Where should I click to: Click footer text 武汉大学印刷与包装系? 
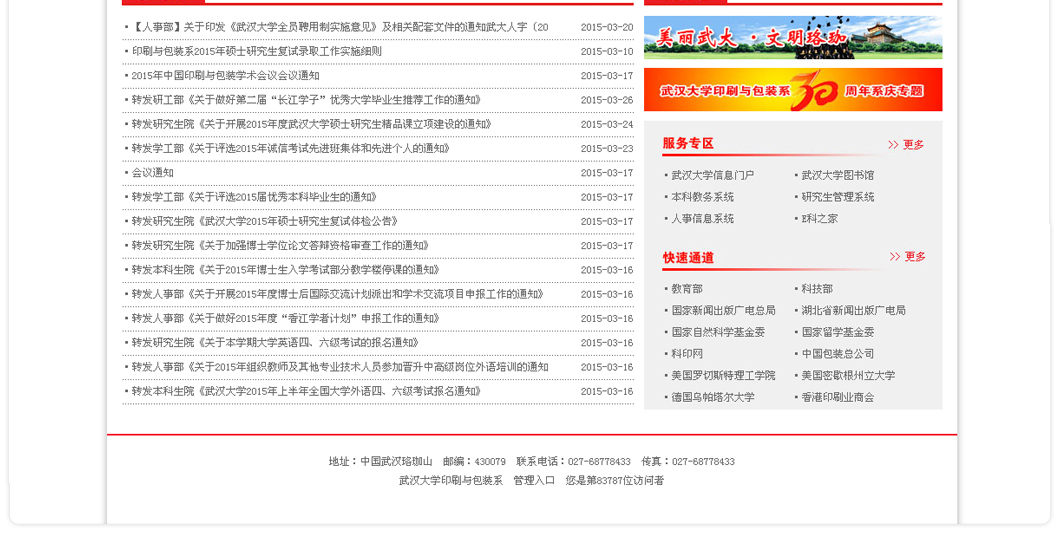tap(451, 480)
